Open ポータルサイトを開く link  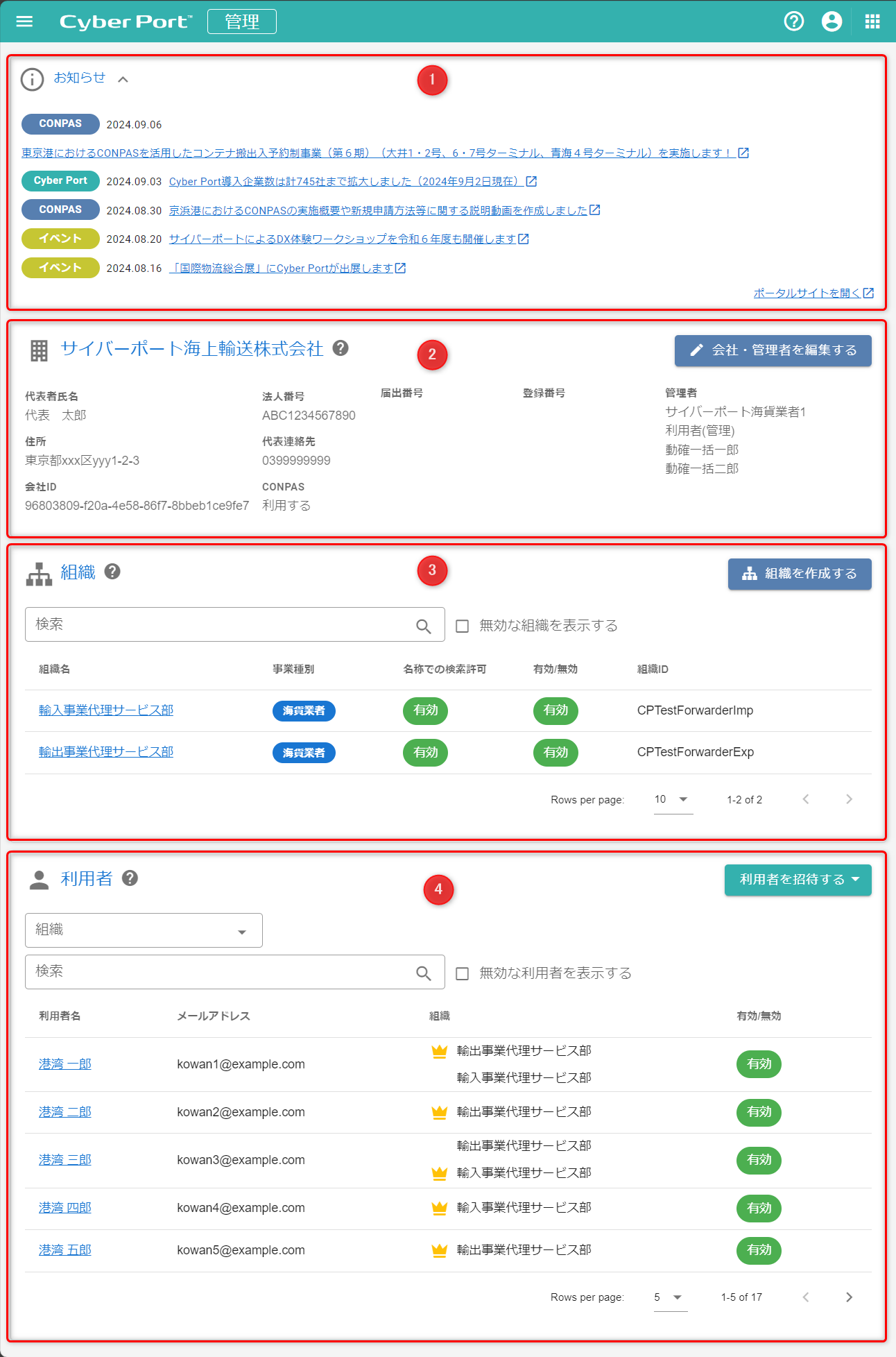[813, 293]
